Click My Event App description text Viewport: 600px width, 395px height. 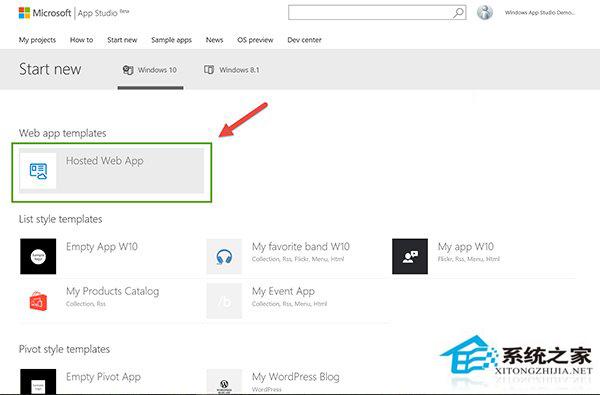click(x=289, y=304)
